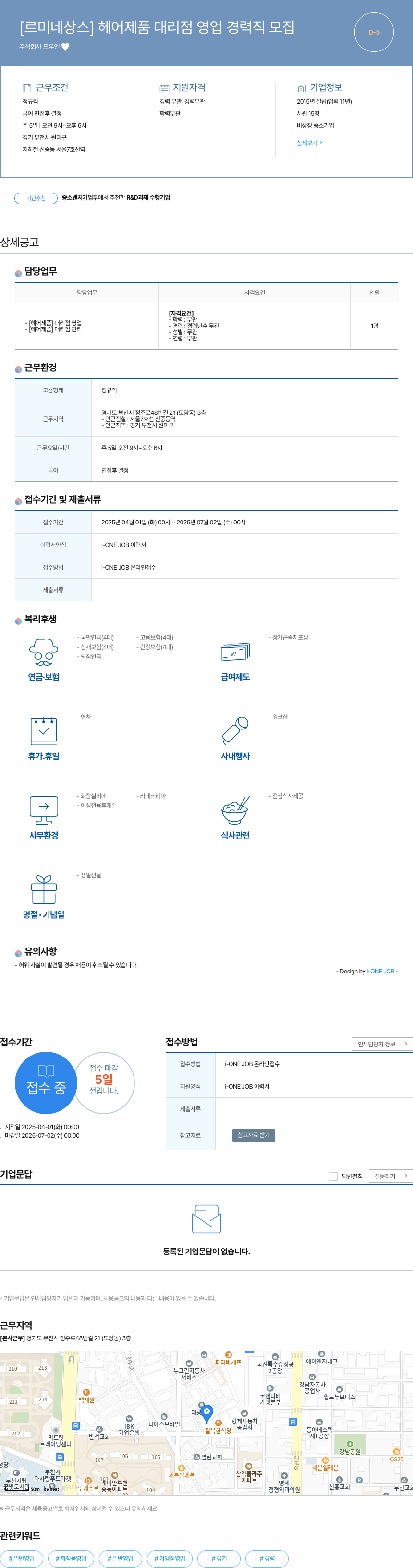413x1568 pixels.
Task: Click the 사내행사 microphone icon
Action: 235,731
